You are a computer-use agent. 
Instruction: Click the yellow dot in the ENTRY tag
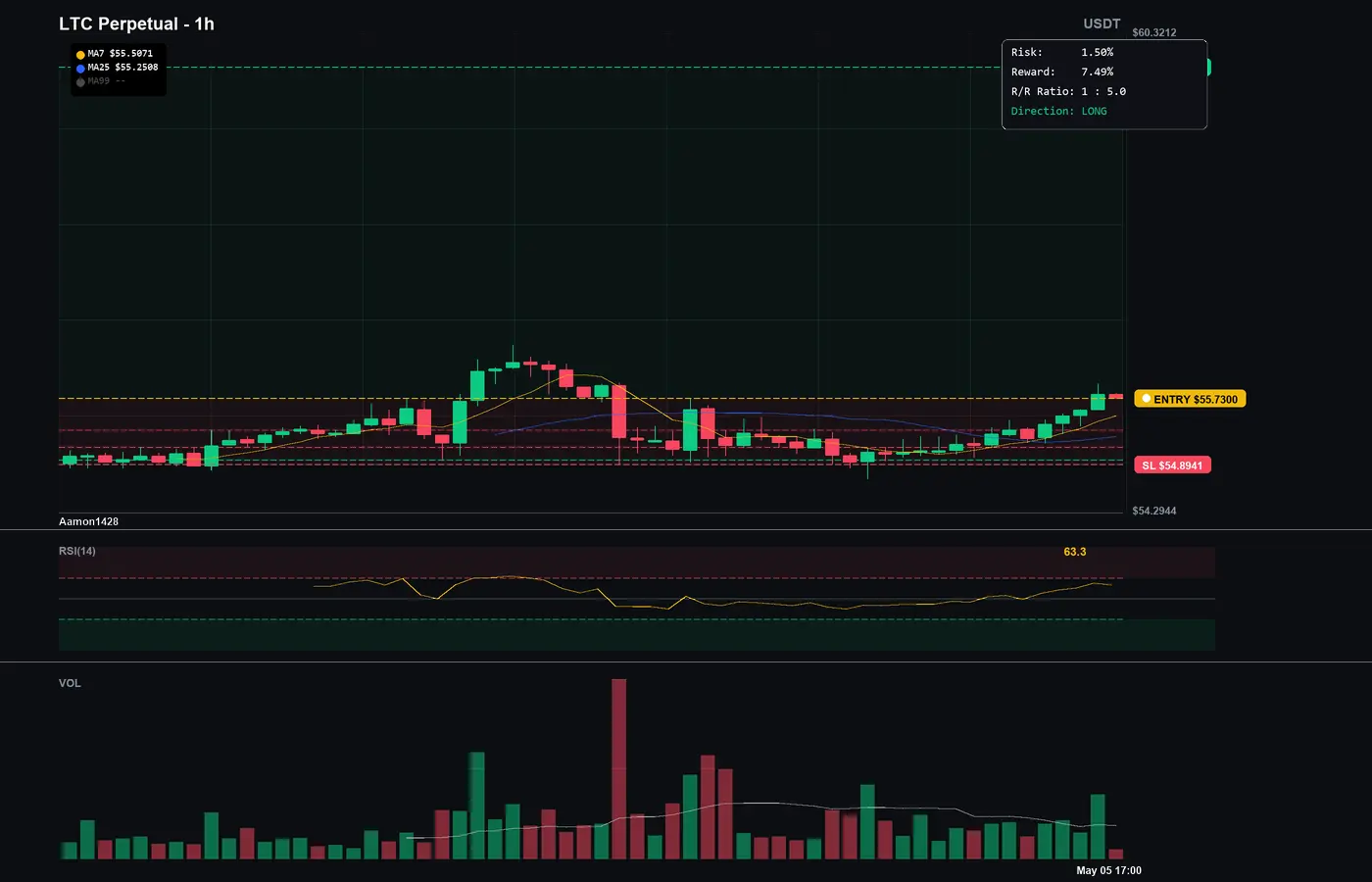1146,399
